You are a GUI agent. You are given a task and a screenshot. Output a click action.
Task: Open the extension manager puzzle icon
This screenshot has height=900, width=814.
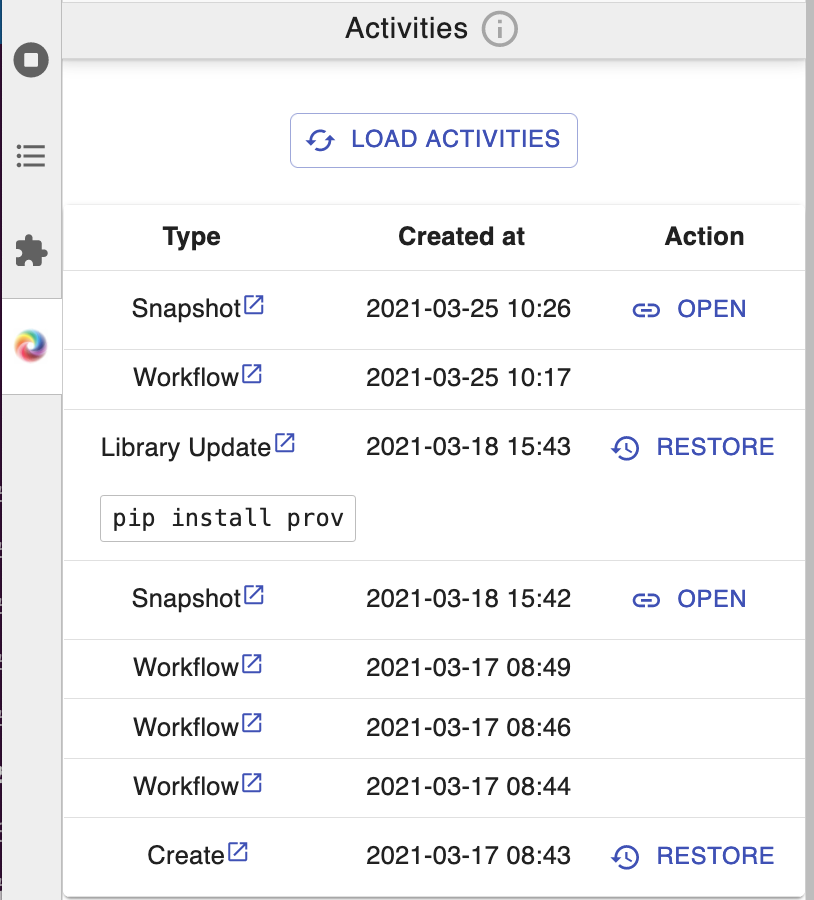[x=31, y=251]
